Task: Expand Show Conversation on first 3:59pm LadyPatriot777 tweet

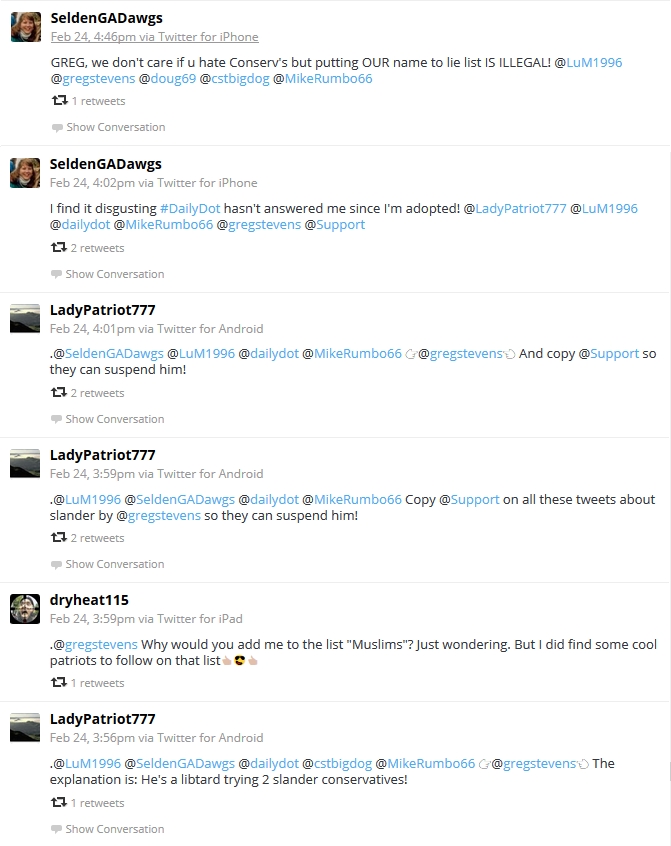Action: click(x=115, y=564)
